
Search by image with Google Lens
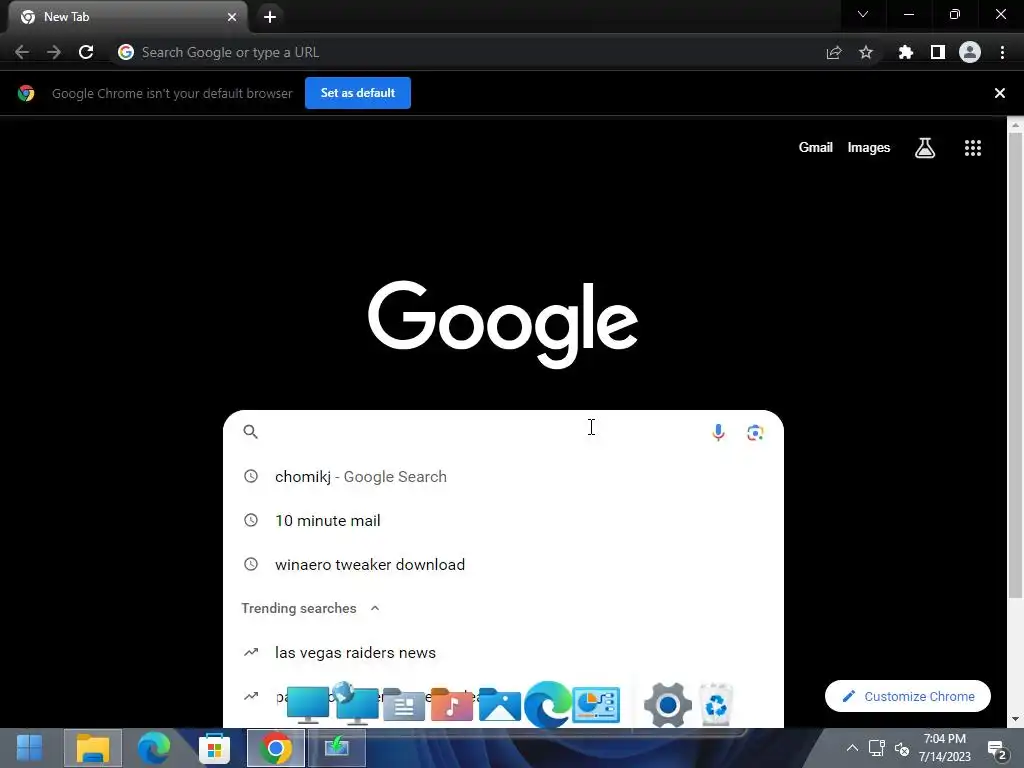[x=756, y=432]
